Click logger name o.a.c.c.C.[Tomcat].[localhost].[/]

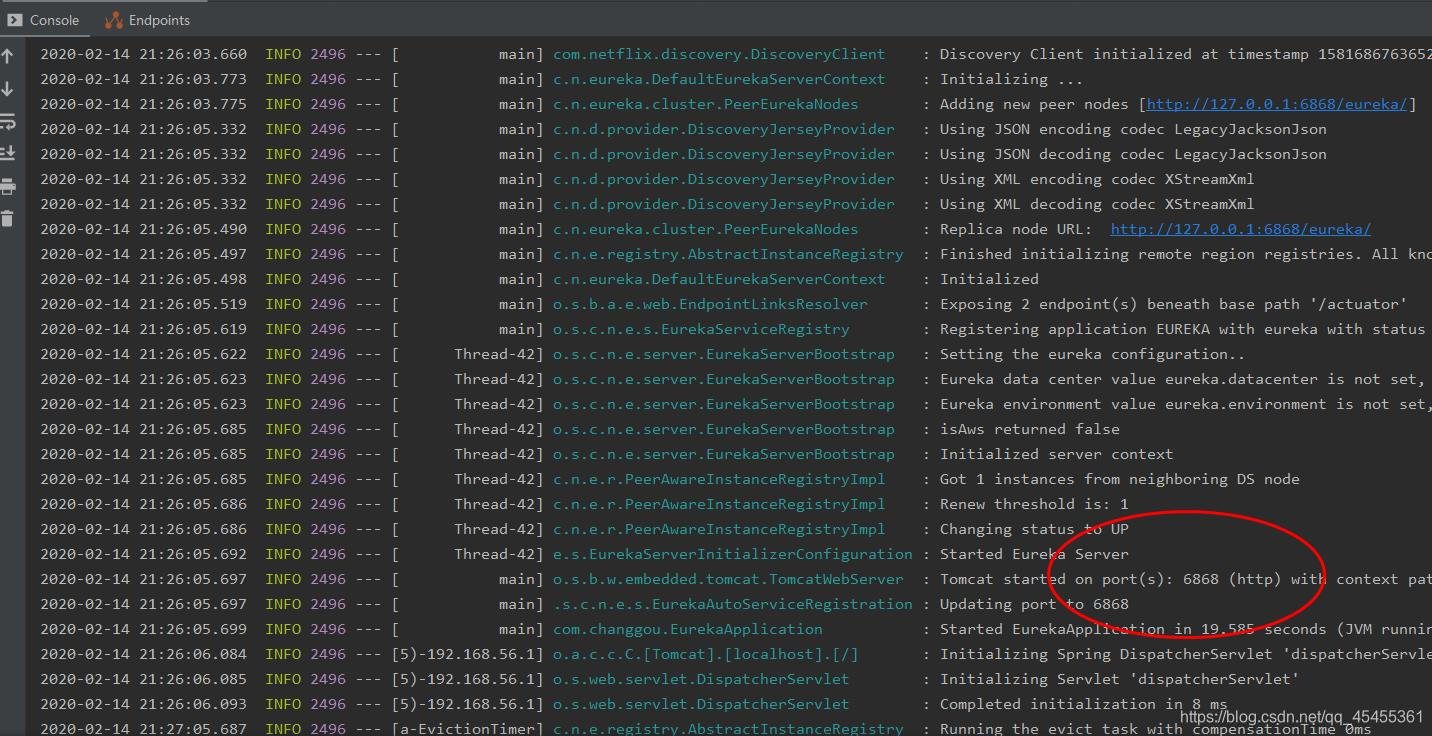point(706,654)
